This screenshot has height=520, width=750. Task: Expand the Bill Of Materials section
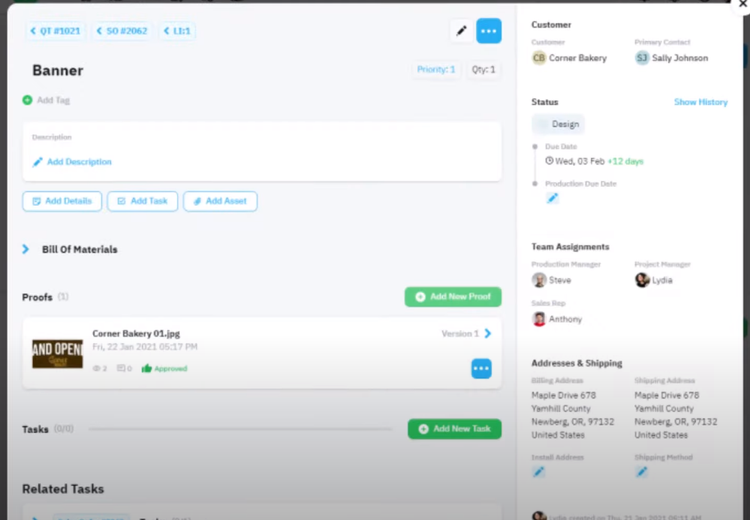[26, 249]
